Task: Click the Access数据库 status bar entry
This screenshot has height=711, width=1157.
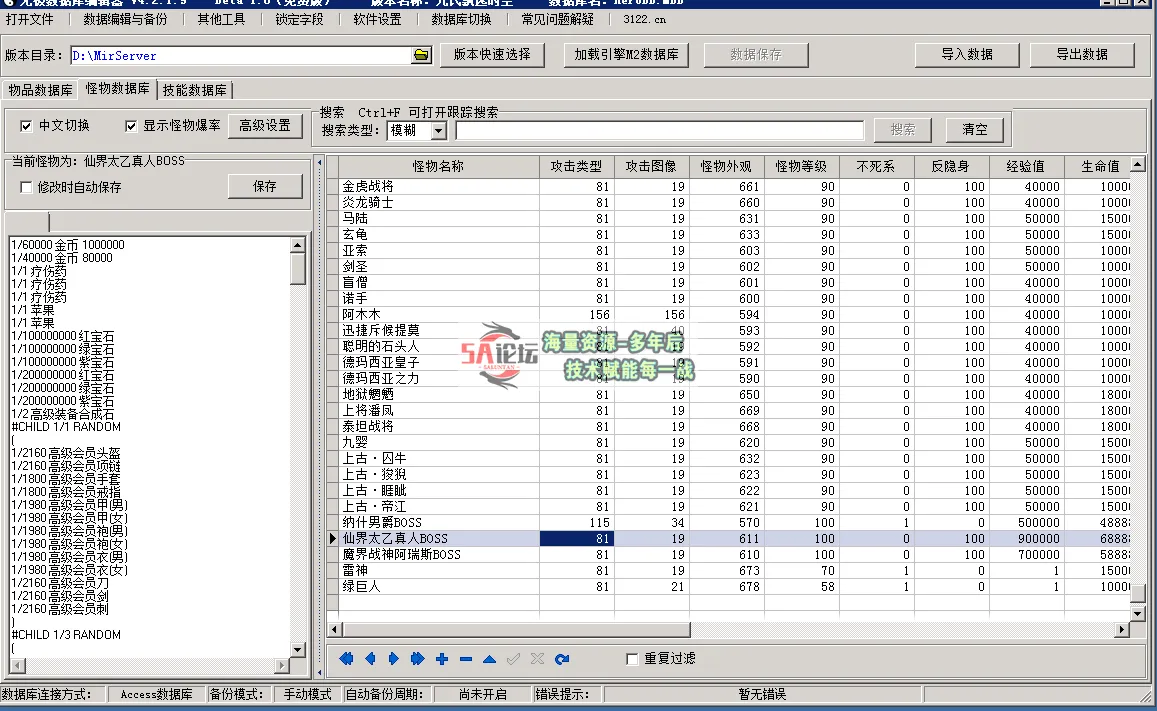Action: 156,695
